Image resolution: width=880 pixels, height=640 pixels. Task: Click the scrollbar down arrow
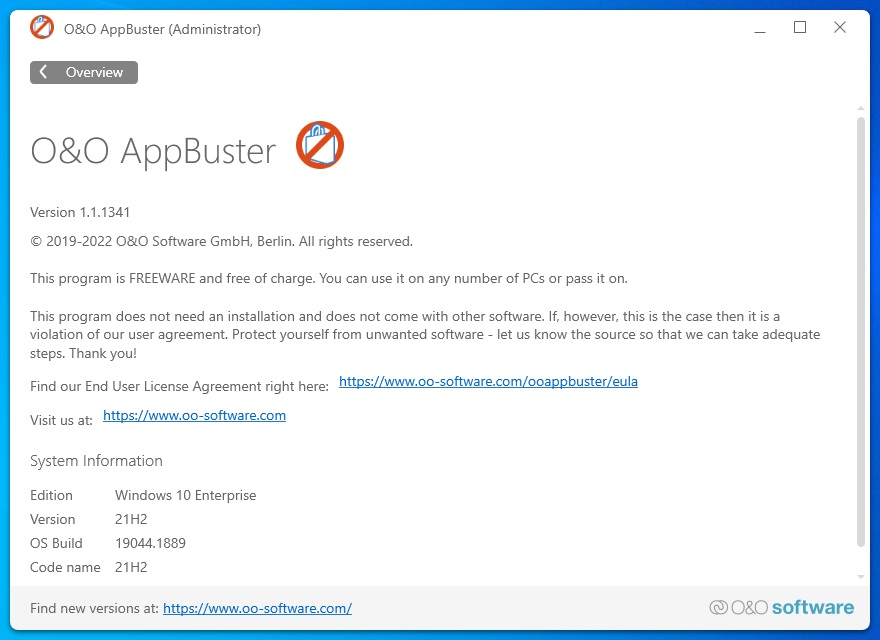861,577
